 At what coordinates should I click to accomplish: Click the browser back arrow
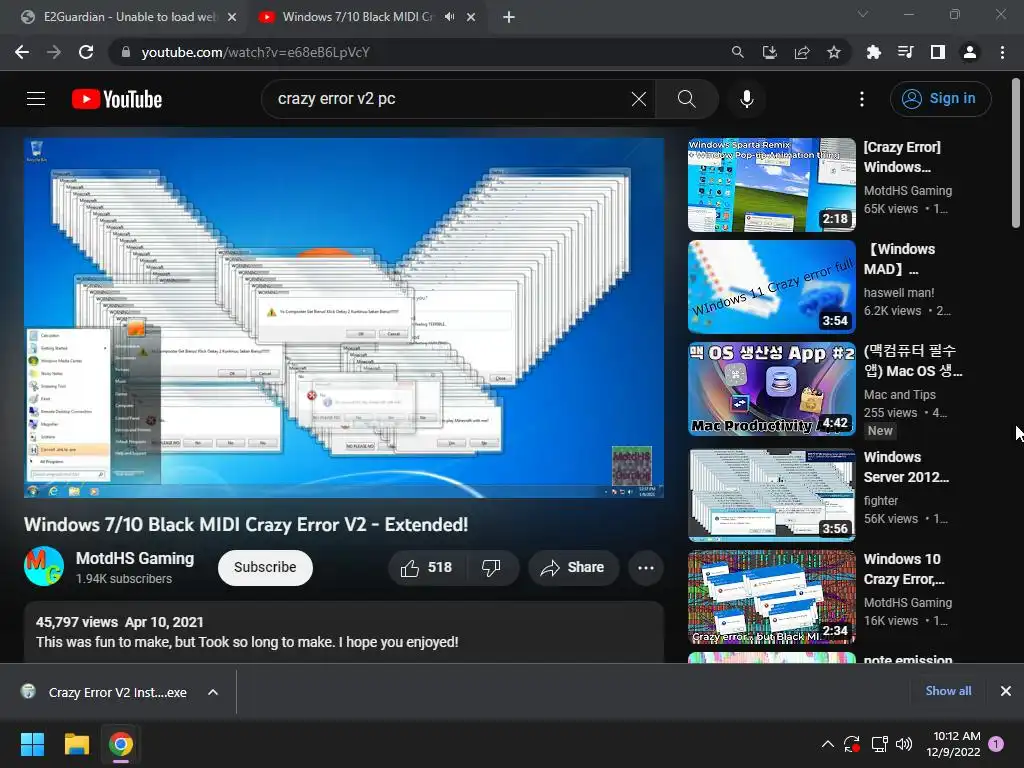tap(22, 52)
